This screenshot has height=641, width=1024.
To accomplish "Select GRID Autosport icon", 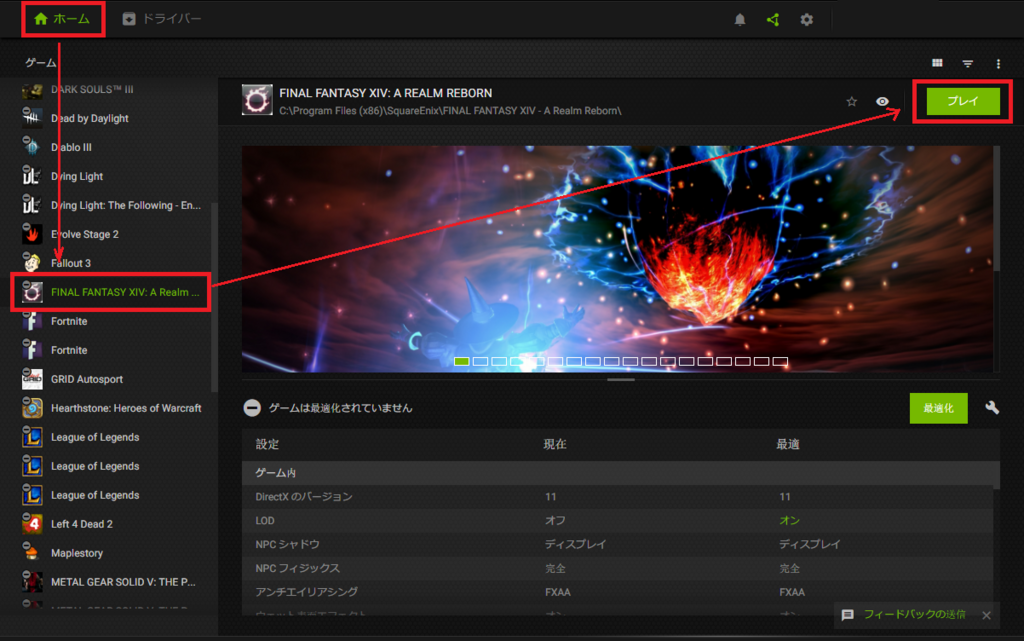I will point(32,379).
